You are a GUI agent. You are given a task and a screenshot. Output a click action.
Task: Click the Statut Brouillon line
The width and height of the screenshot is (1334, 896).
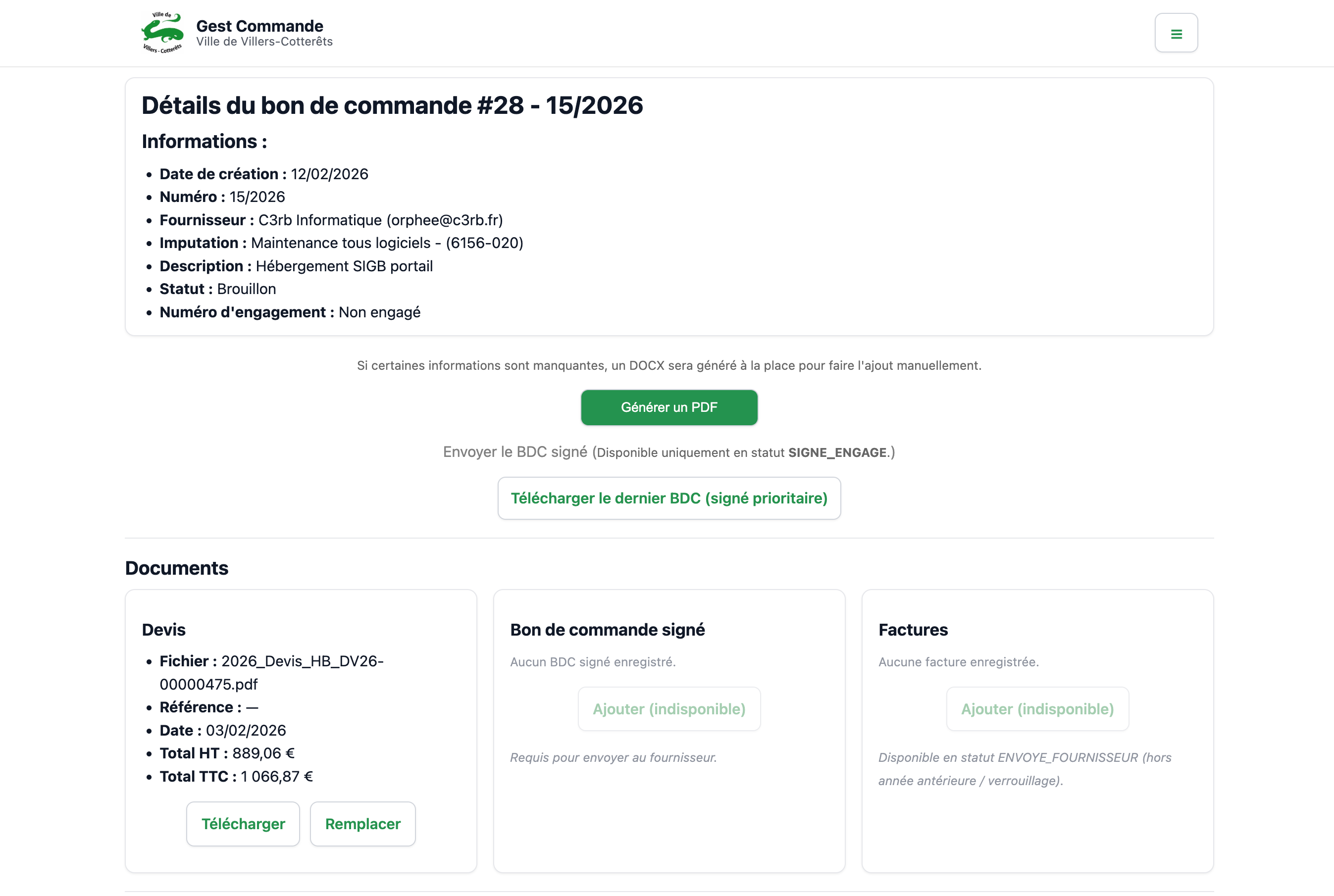click(217, 289)
